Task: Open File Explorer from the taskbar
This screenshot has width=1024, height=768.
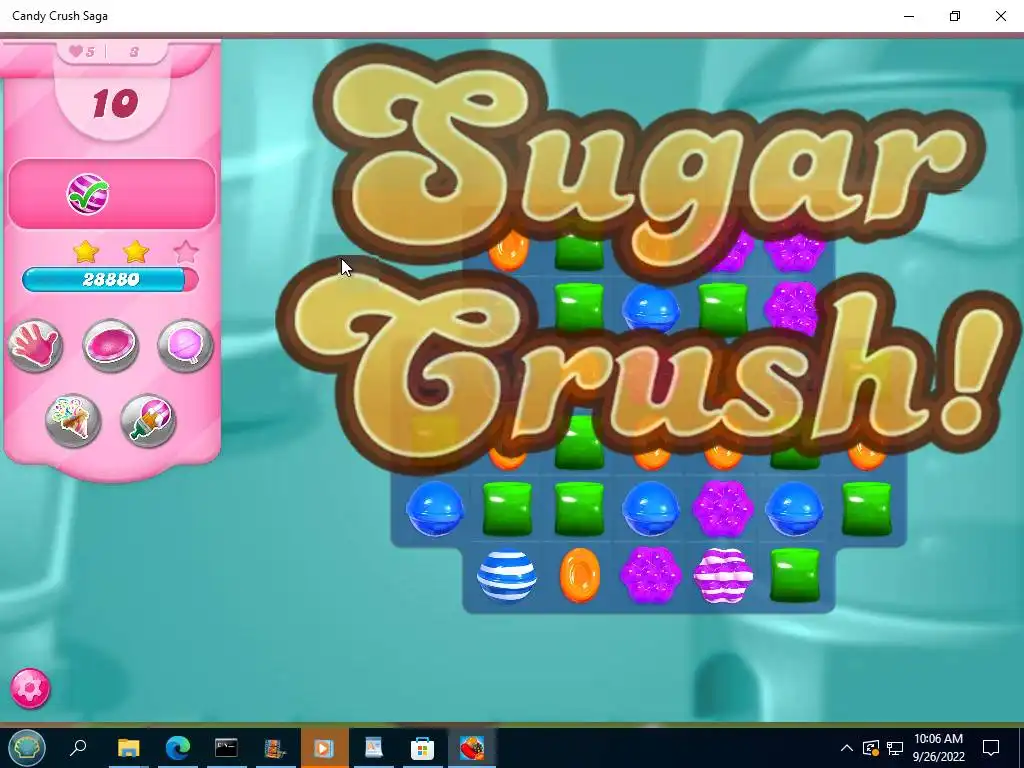Action: (129, 747)
